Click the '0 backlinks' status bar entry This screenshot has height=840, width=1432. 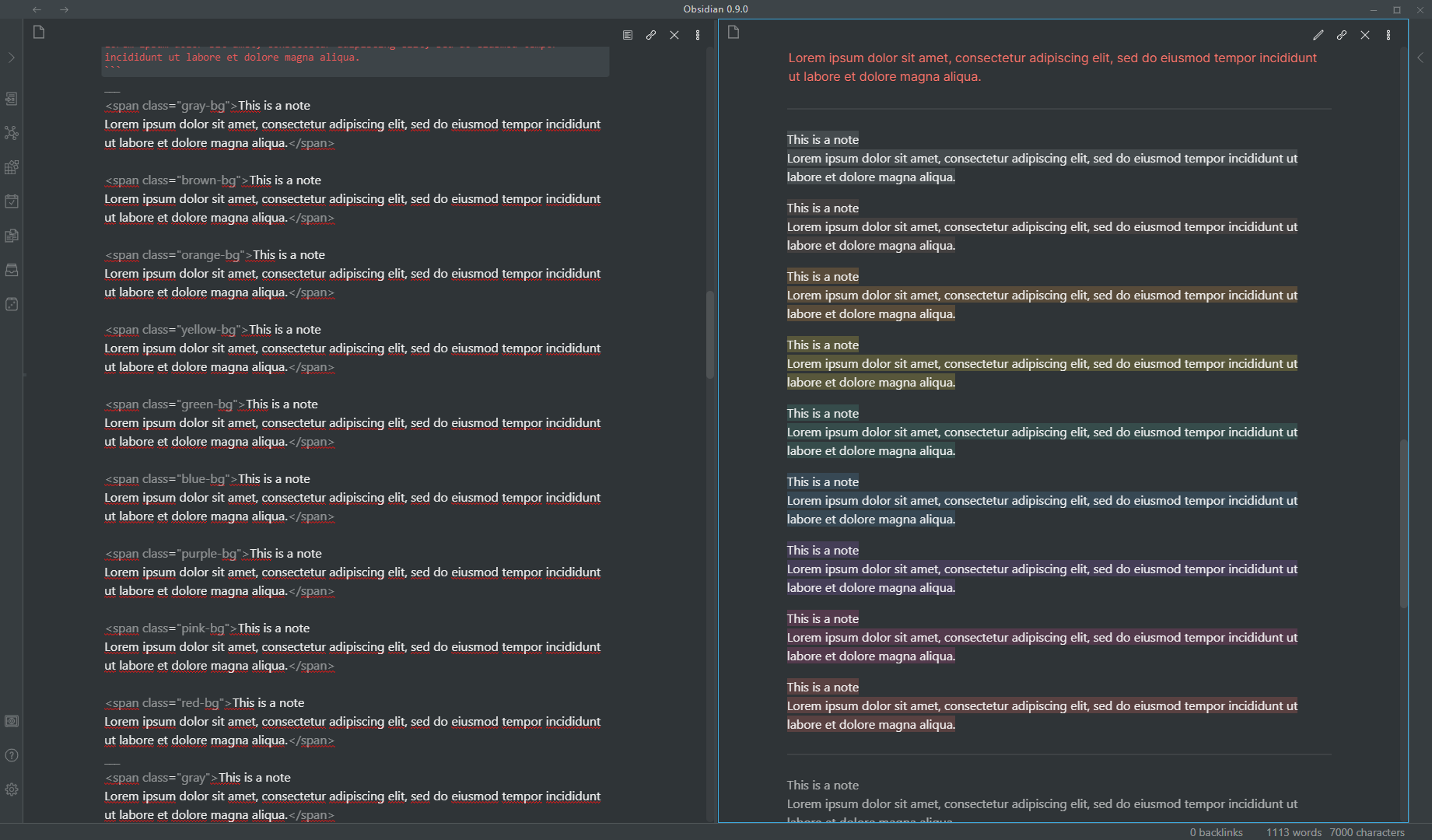1216,832
